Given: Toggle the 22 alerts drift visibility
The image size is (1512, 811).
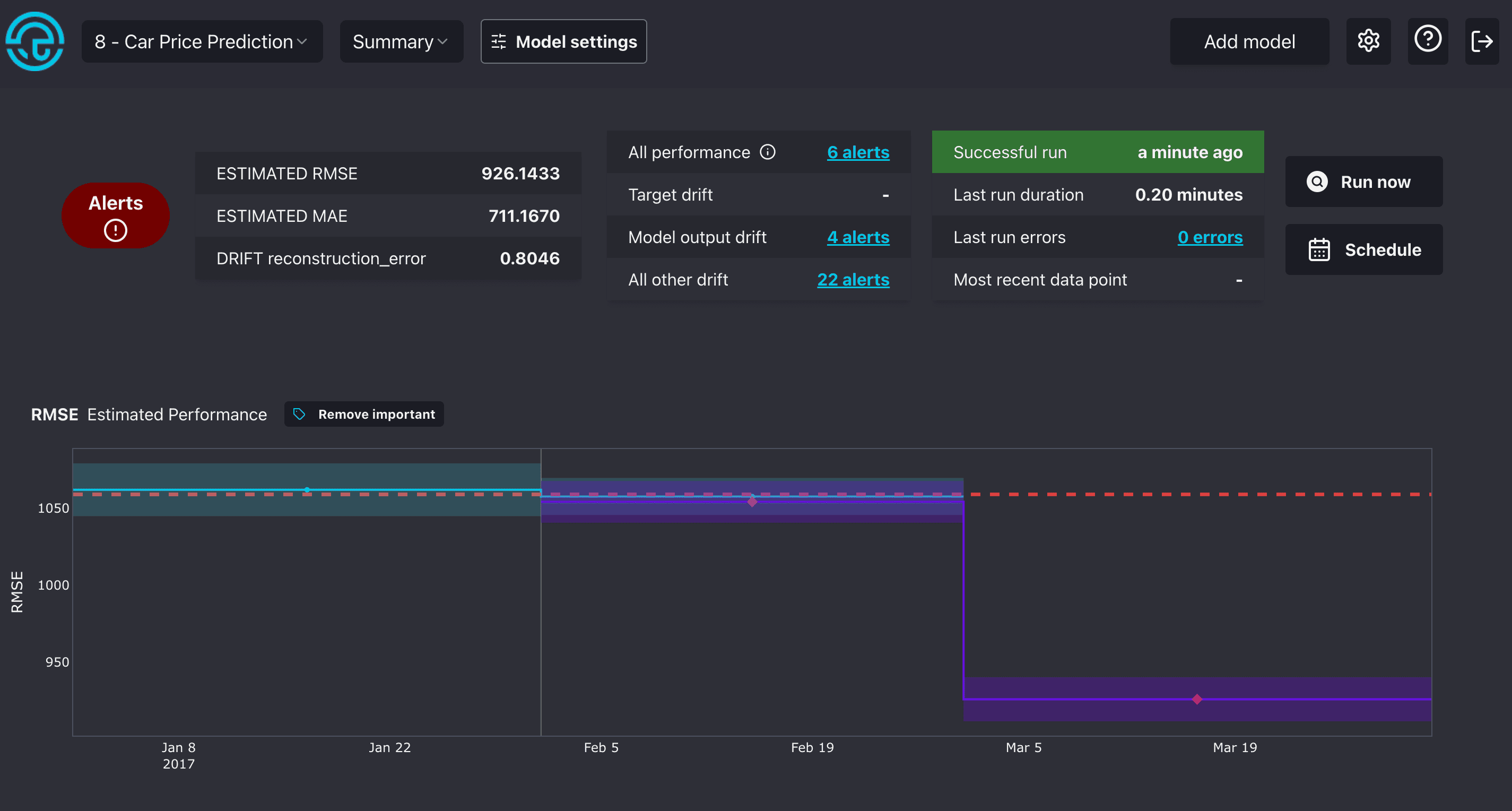Looking at the screenshot, I should 852,280.
